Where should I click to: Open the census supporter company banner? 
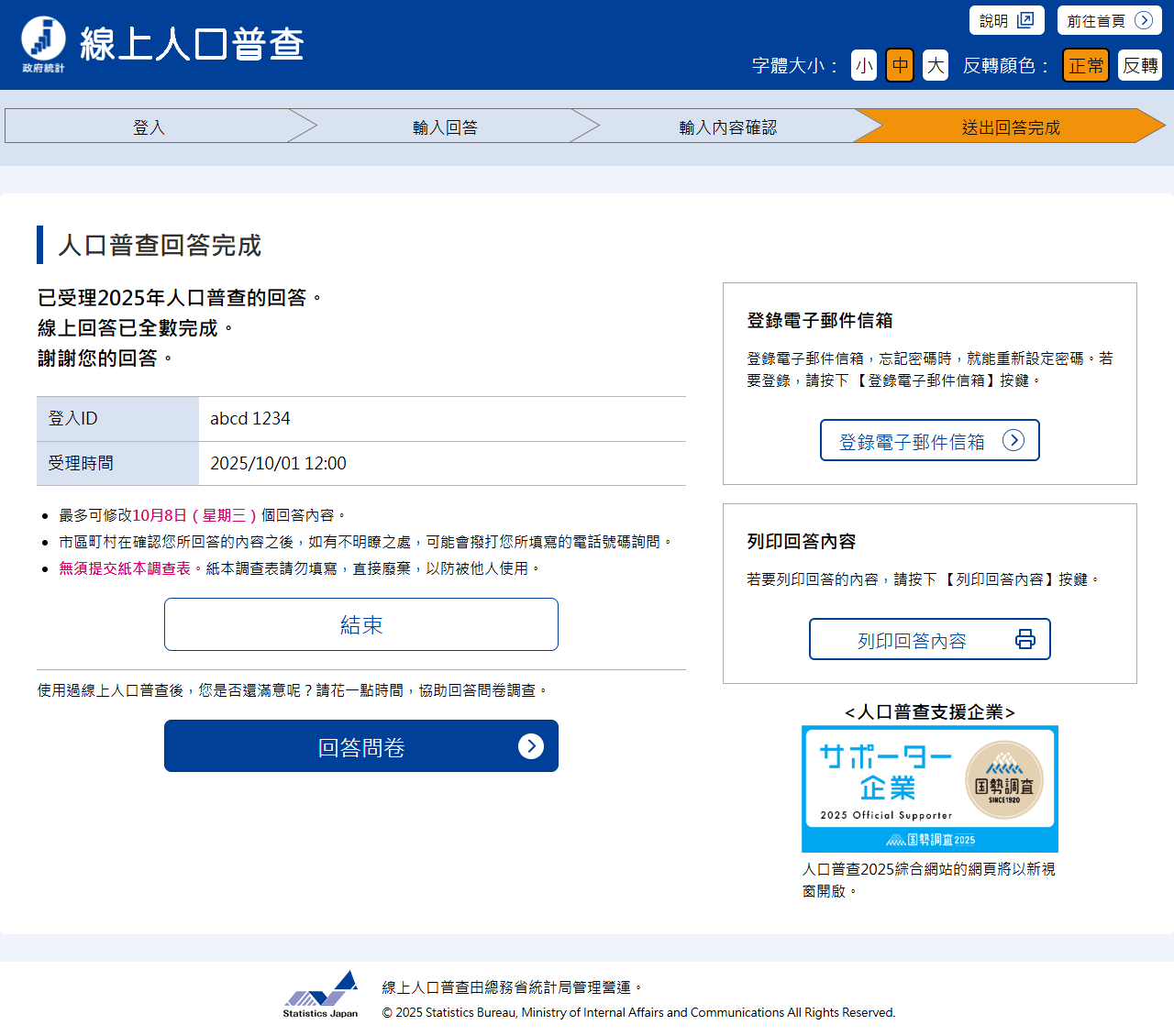click(929, 788)
